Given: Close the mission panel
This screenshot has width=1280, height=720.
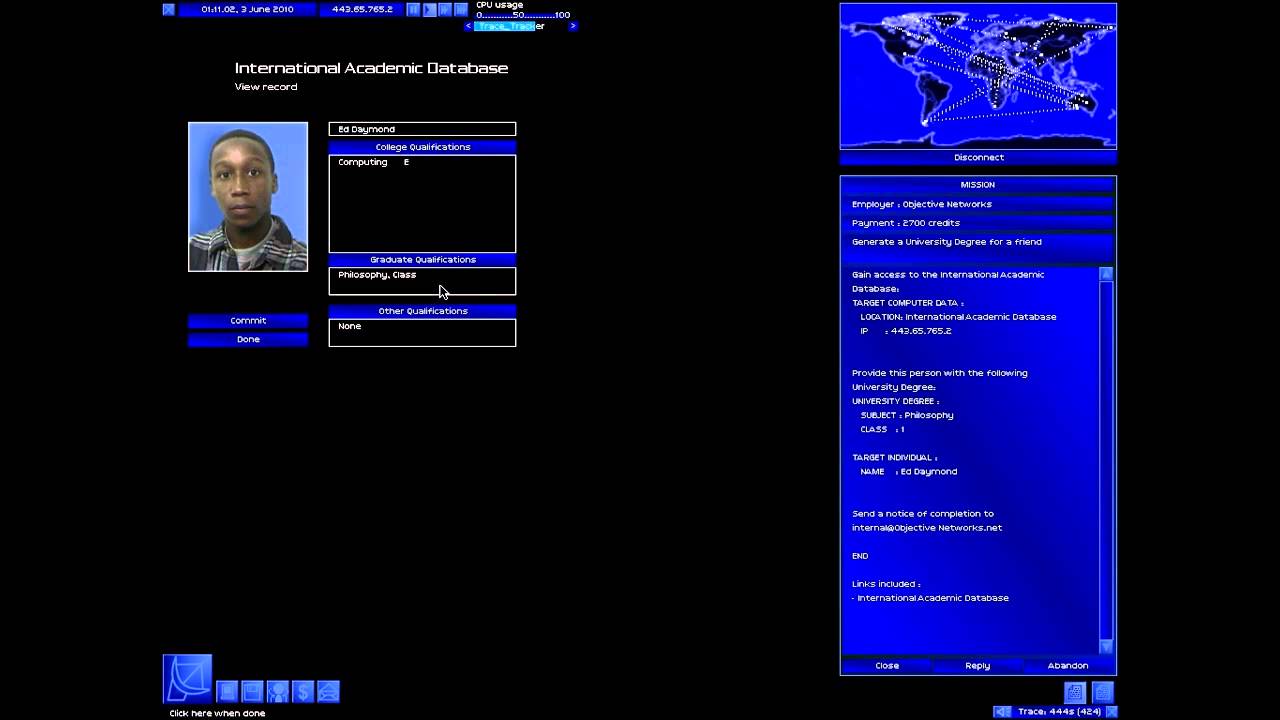Looking at the screenshot, I should tap(887, 666).
